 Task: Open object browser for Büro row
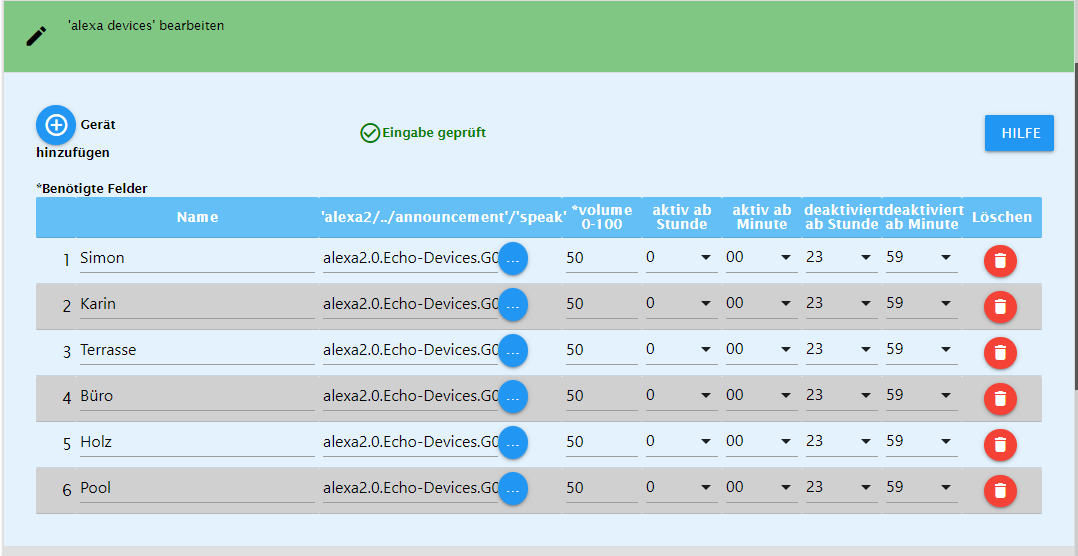tap(513, 398)
